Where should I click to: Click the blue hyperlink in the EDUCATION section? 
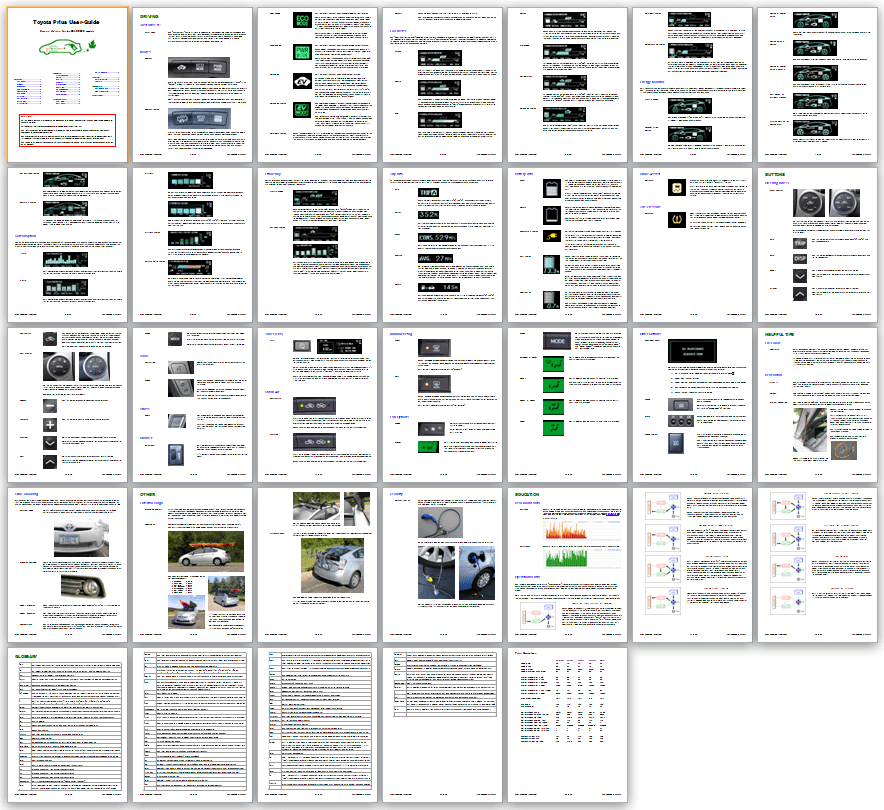click(x=612, y=515)
